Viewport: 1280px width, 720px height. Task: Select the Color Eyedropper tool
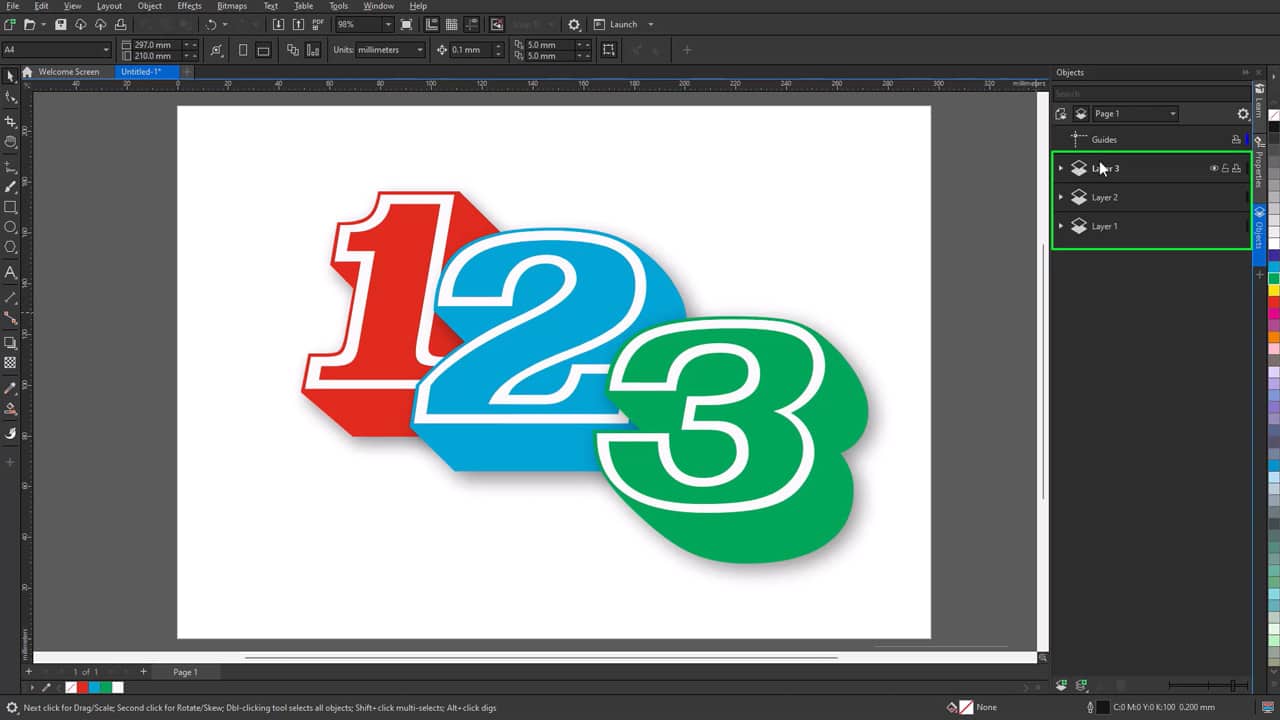(11, 388)
